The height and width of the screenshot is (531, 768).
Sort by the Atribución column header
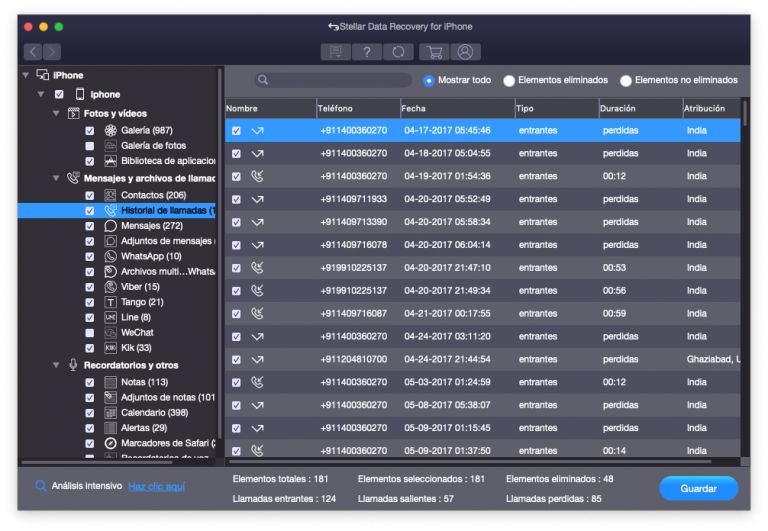(x=712, y=108)
